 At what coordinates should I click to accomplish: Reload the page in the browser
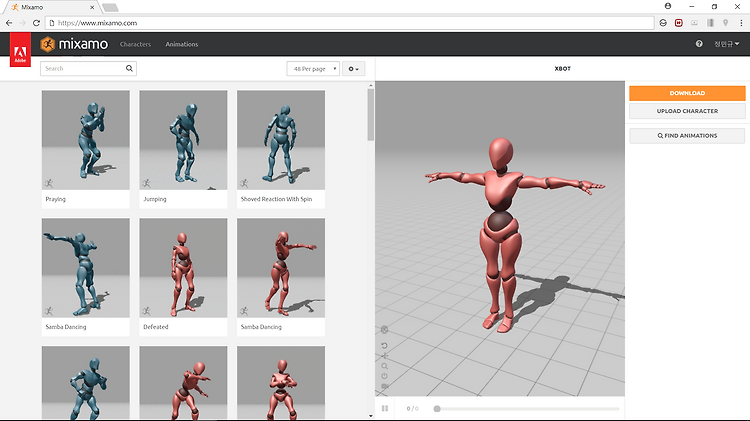click(36, 22)
